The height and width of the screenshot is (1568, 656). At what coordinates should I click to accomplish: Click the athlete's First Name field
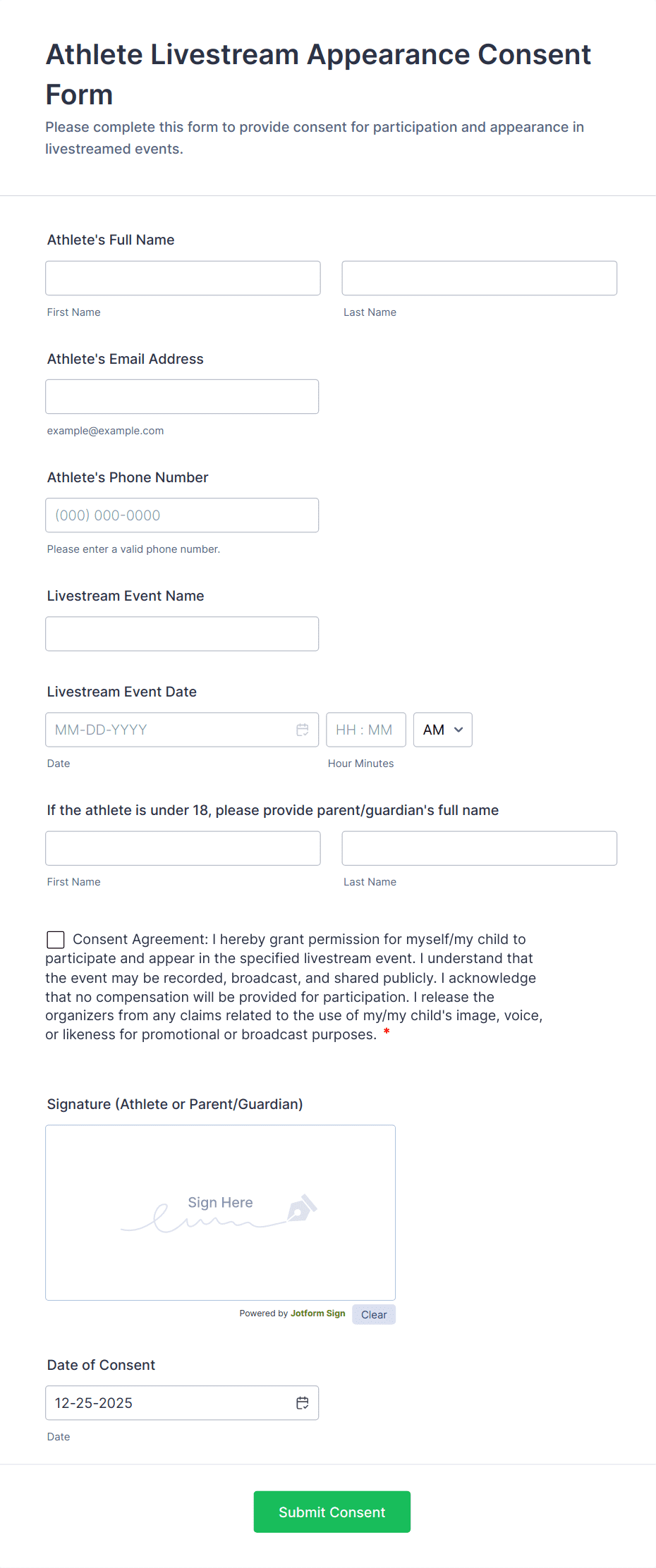click(183, 278)
